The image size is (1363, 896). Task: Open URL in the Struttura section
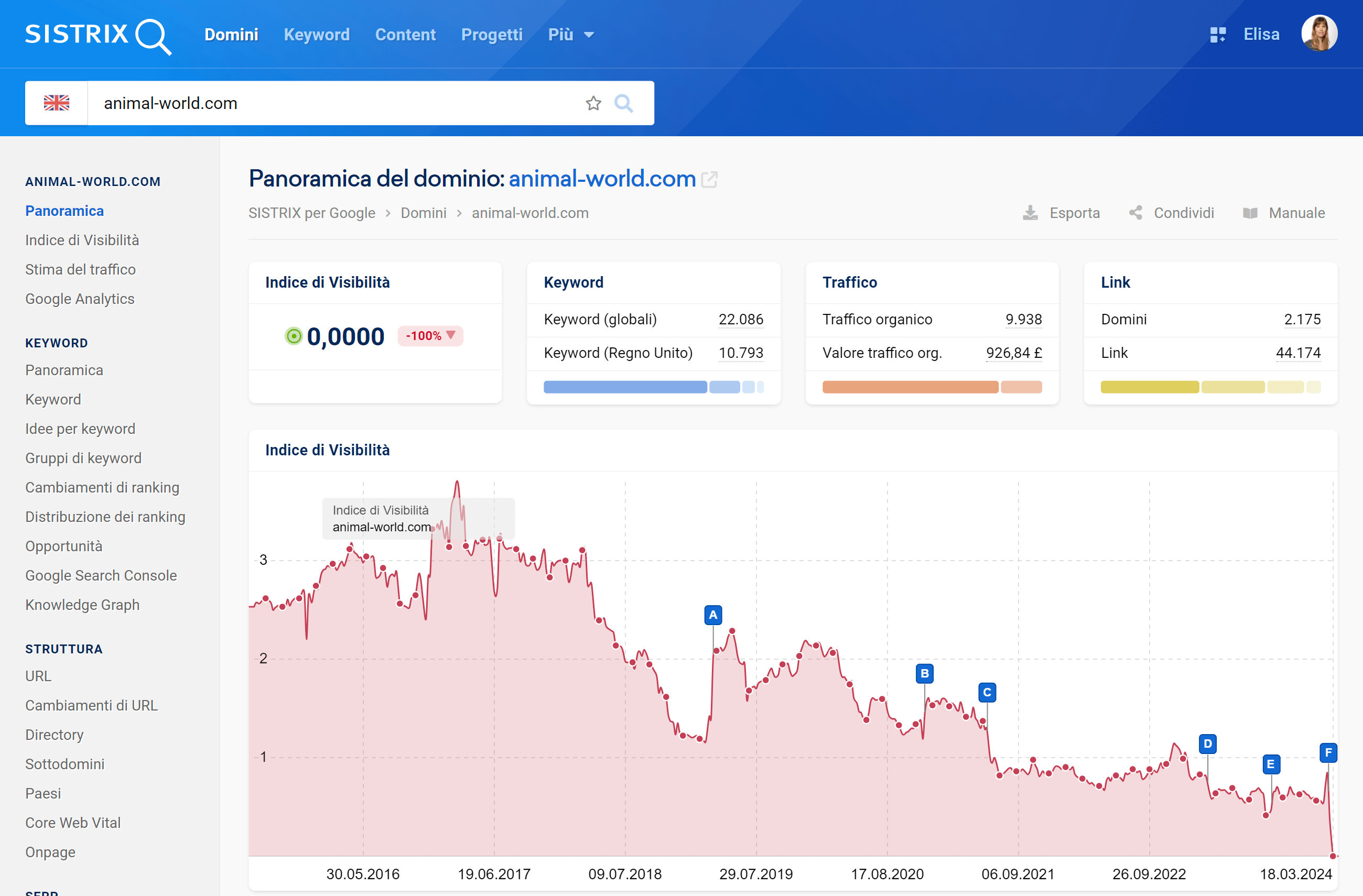(38, 676)
